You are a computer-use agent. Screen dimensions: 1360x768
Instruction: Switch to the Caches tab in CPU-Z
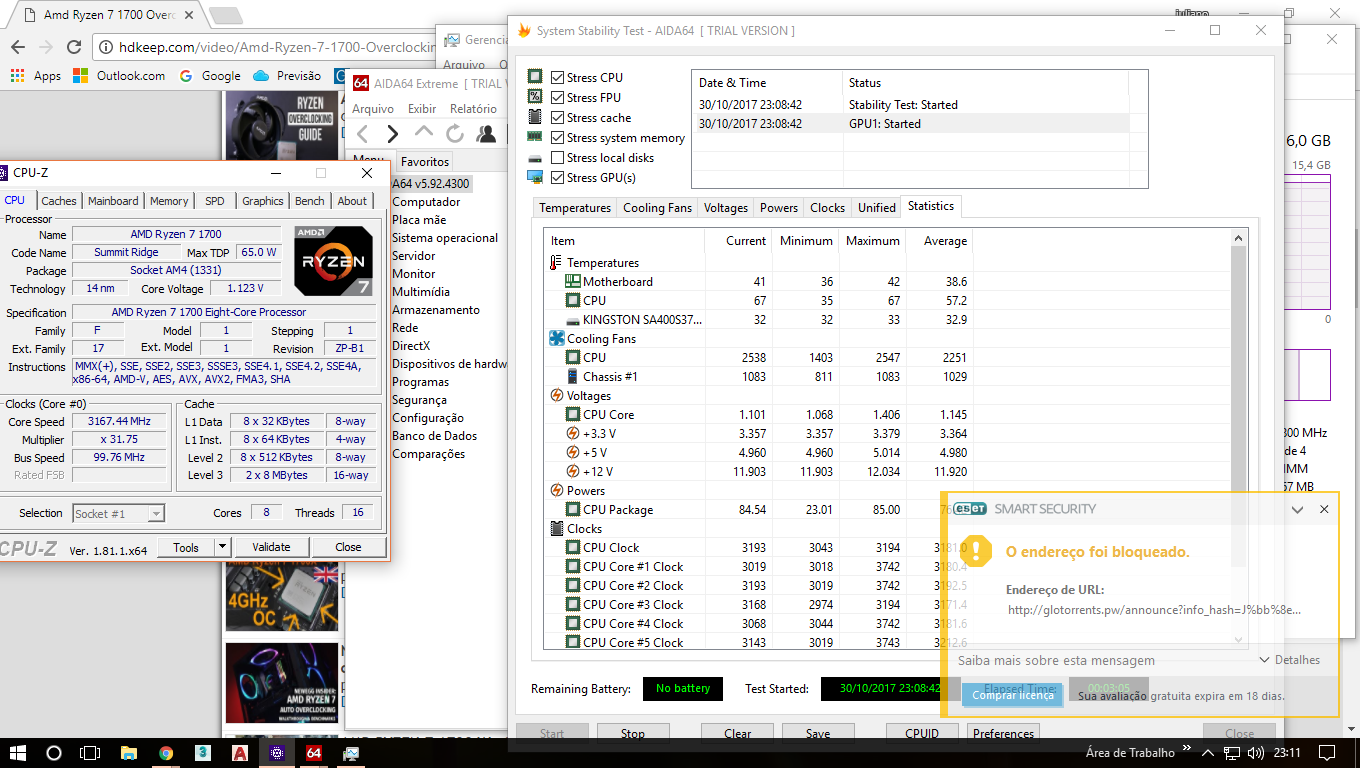59,201
